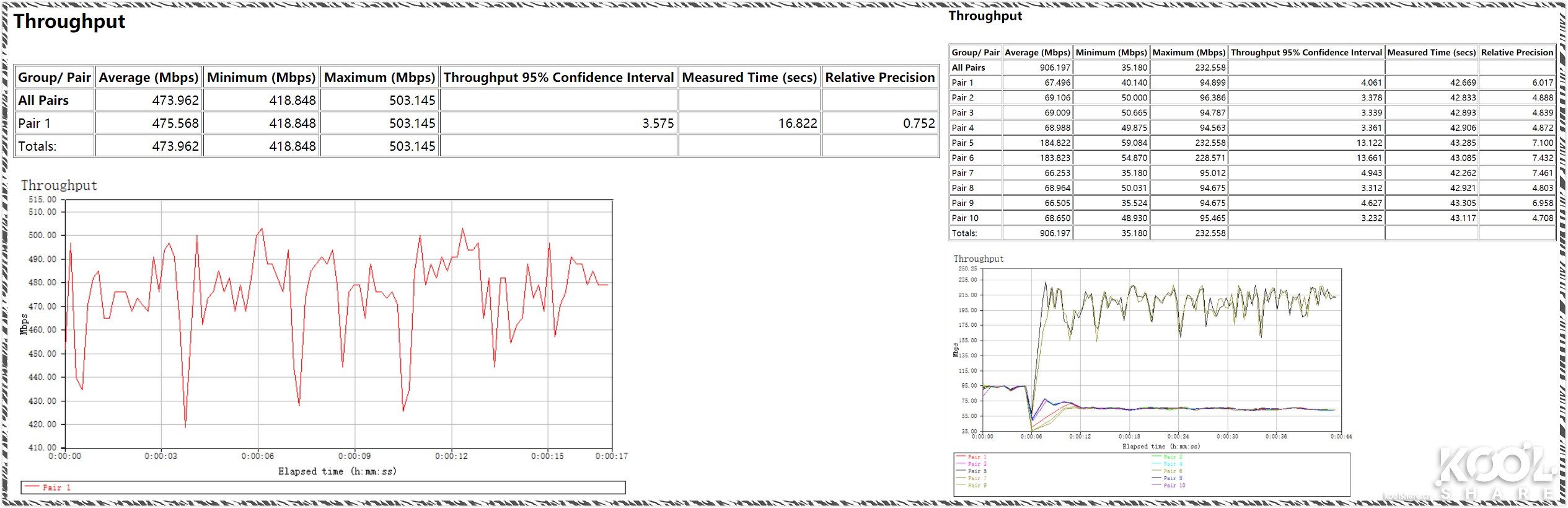Click the 42.669 measured time cell

(1432, 82)
